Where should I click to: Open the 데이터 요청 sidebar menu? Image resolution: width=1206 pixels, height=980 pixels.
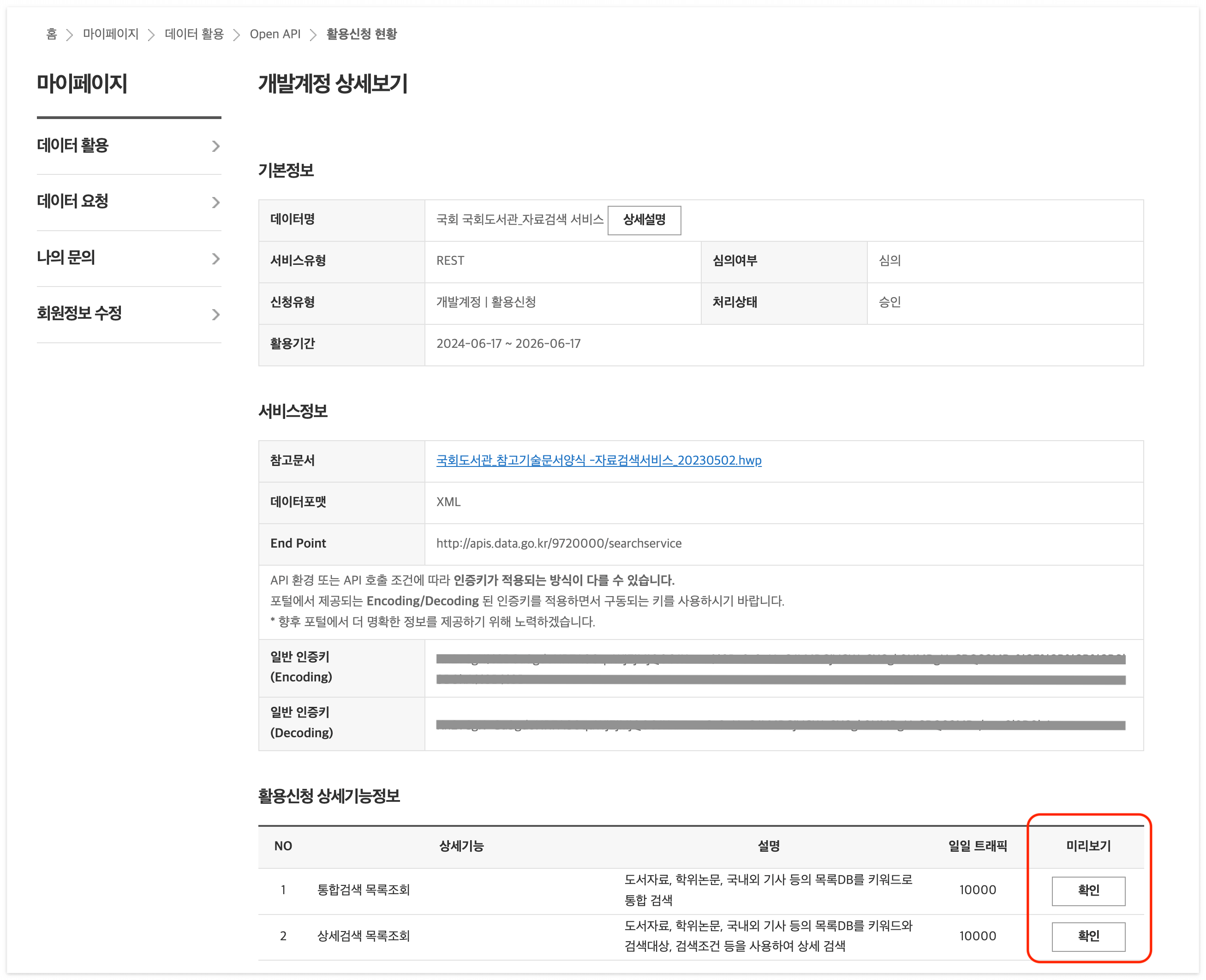[x=73, y=202]
